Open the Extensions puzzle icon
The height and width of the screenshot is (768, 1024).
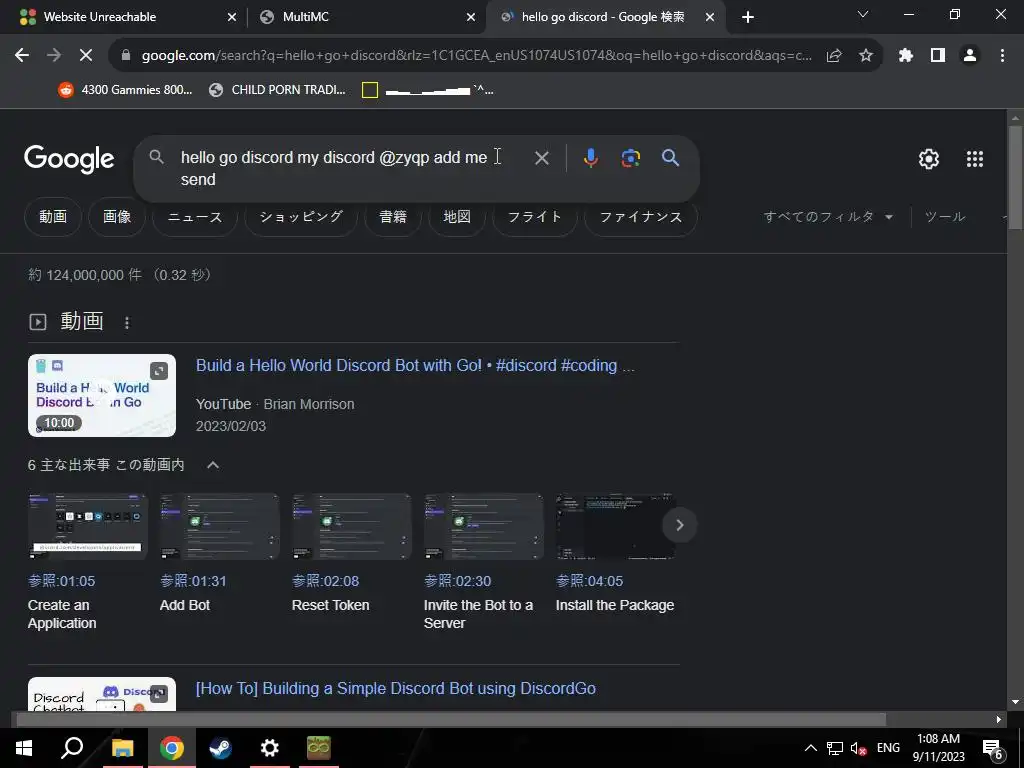[905, 56]
